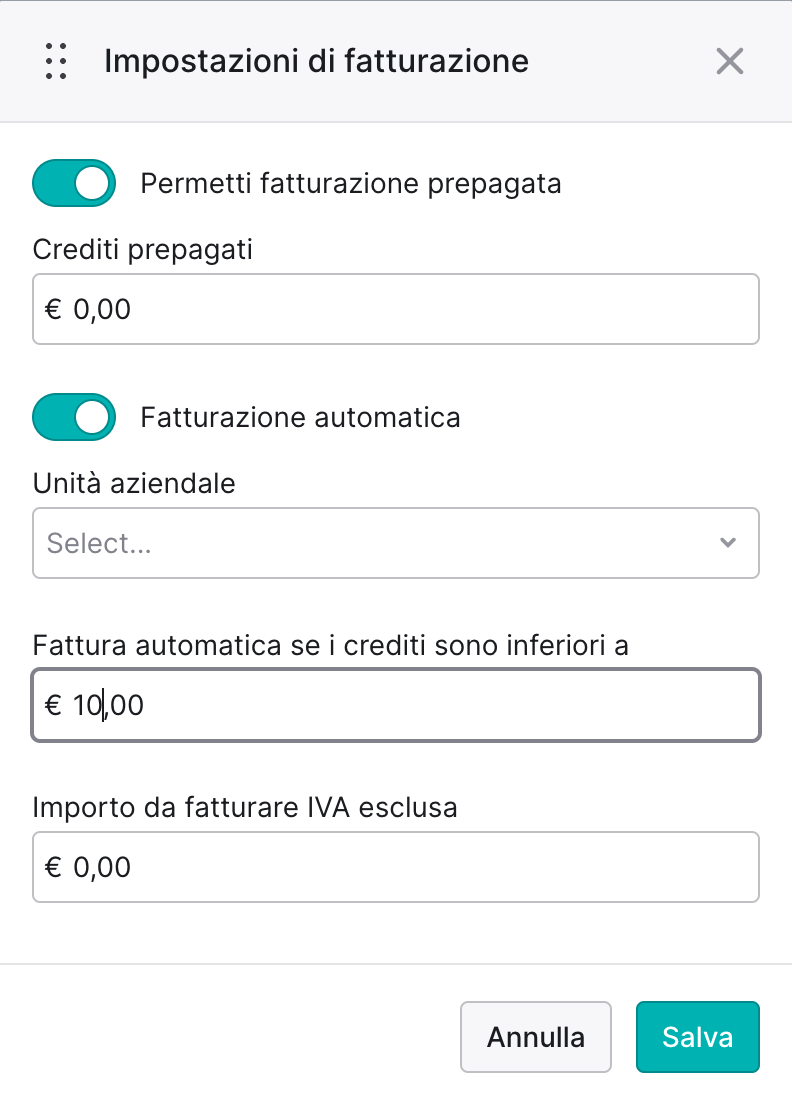Open the Unità aziendale select box

point(396,543)
